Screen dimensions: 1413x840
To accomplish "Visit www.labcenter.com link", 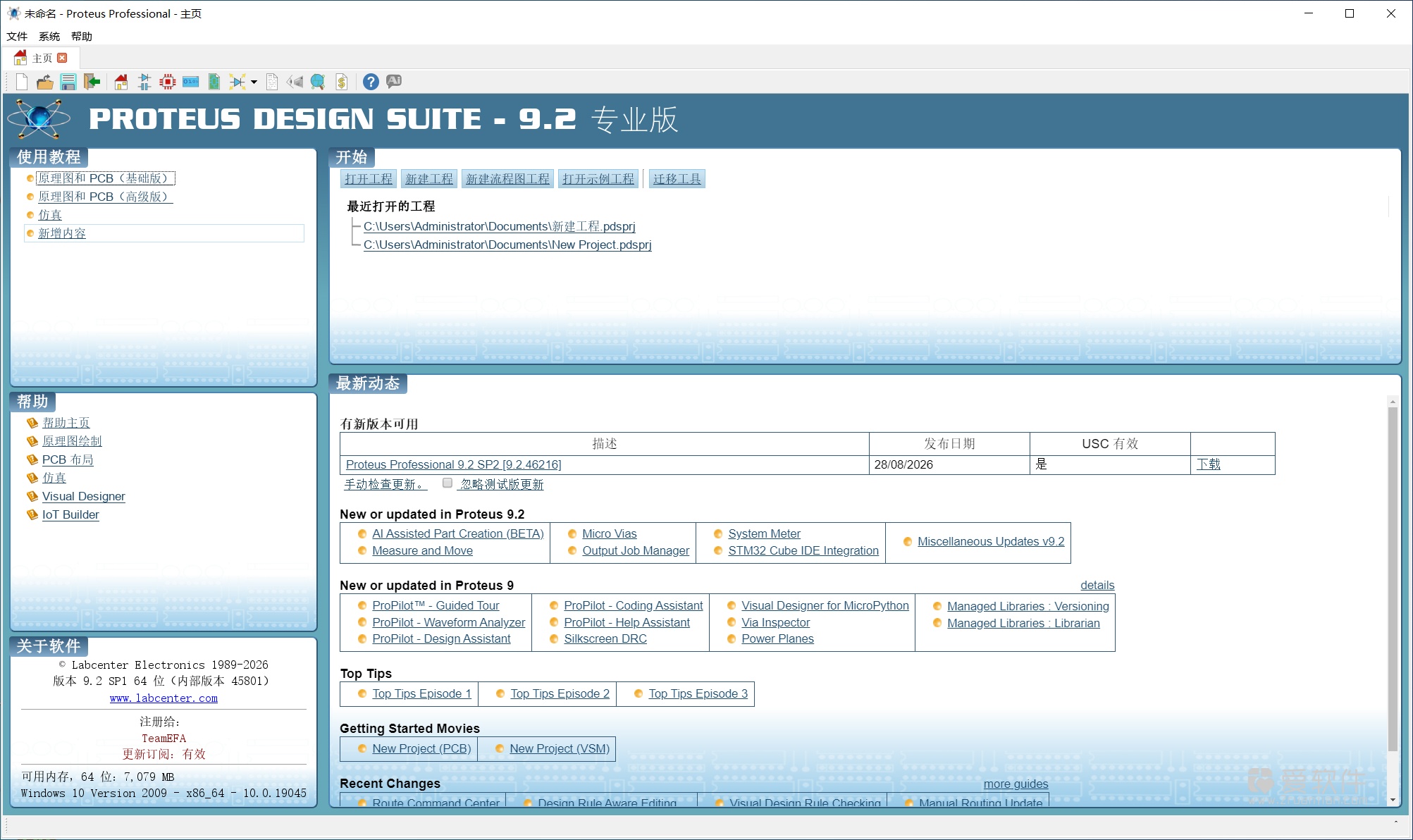I will pos(163,698).
